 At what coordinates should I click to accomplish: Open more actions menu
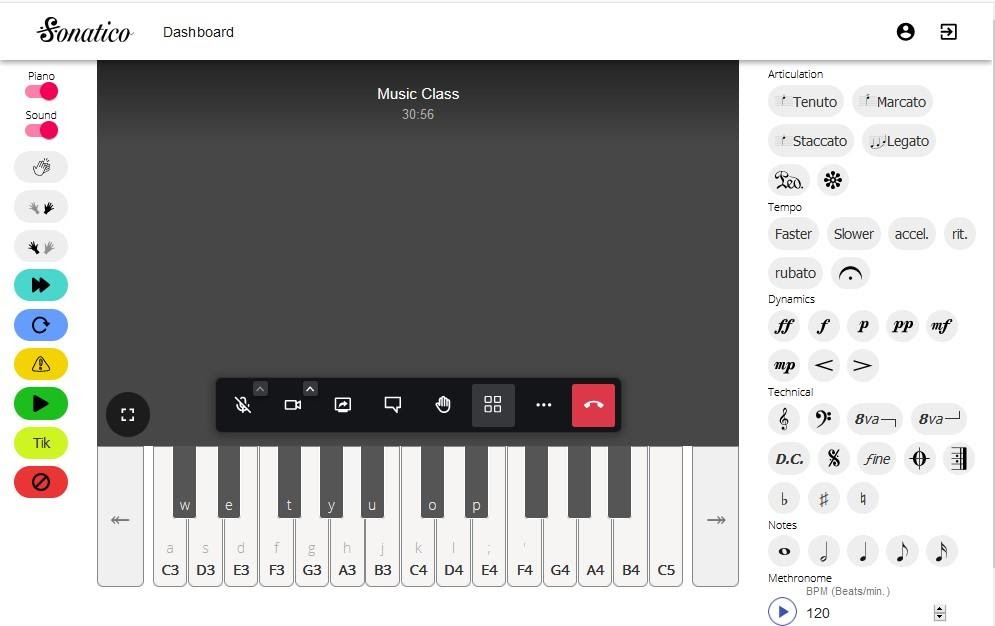(544, 405)
